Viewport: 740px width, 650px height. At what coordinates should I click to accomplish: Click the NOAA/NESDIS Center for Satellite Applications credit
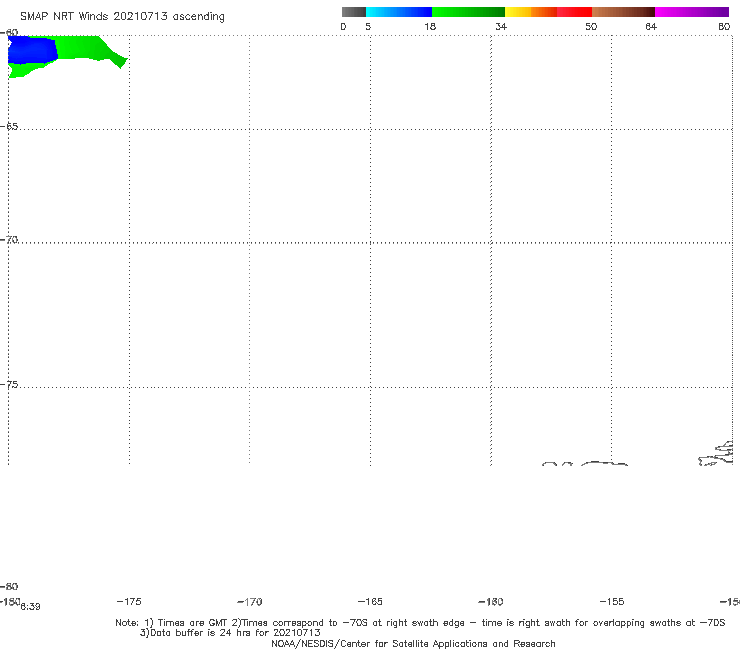pyautogui.click(x=413, y=643)
